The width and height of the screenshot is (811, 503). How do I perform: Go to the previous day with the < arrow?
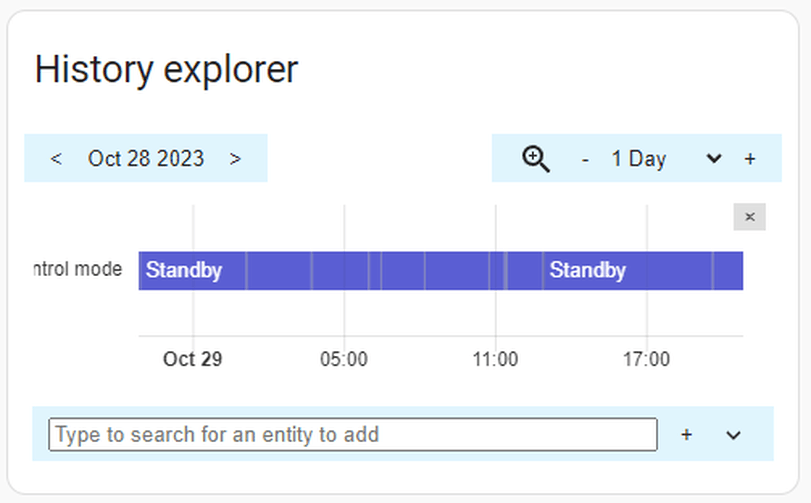click(56, 158)
